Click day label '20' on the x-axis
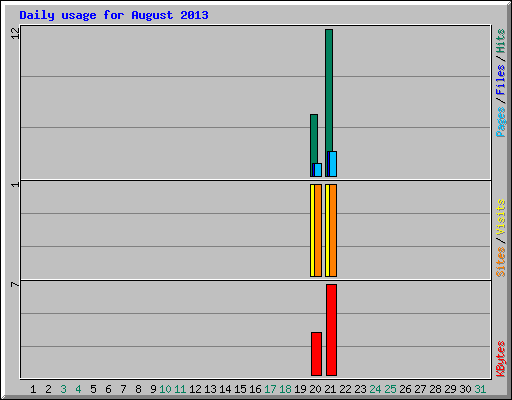Screen dimensions: 512x400 pyautogui.click(x=315, y=389)
